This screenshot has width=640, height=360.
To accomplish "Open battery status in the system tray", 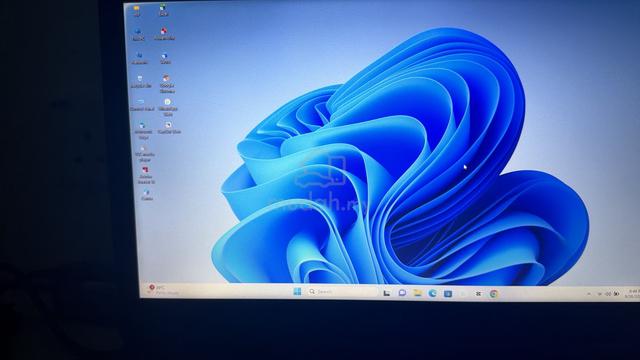I will tap(616, 294).
